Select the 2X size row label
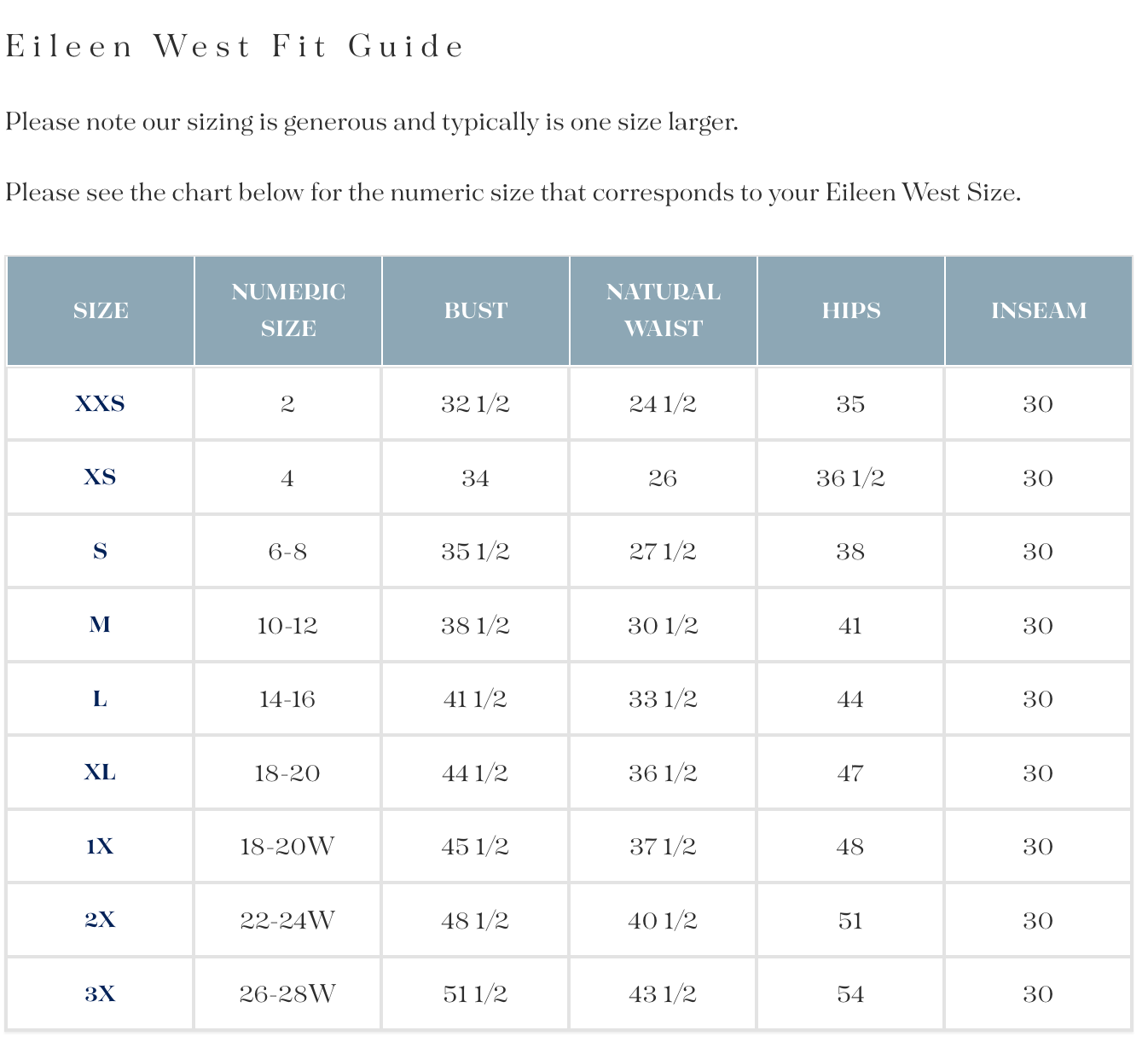Image resolution: width=1148 pixels, height=1042 pixels. [x=100, y=920]
